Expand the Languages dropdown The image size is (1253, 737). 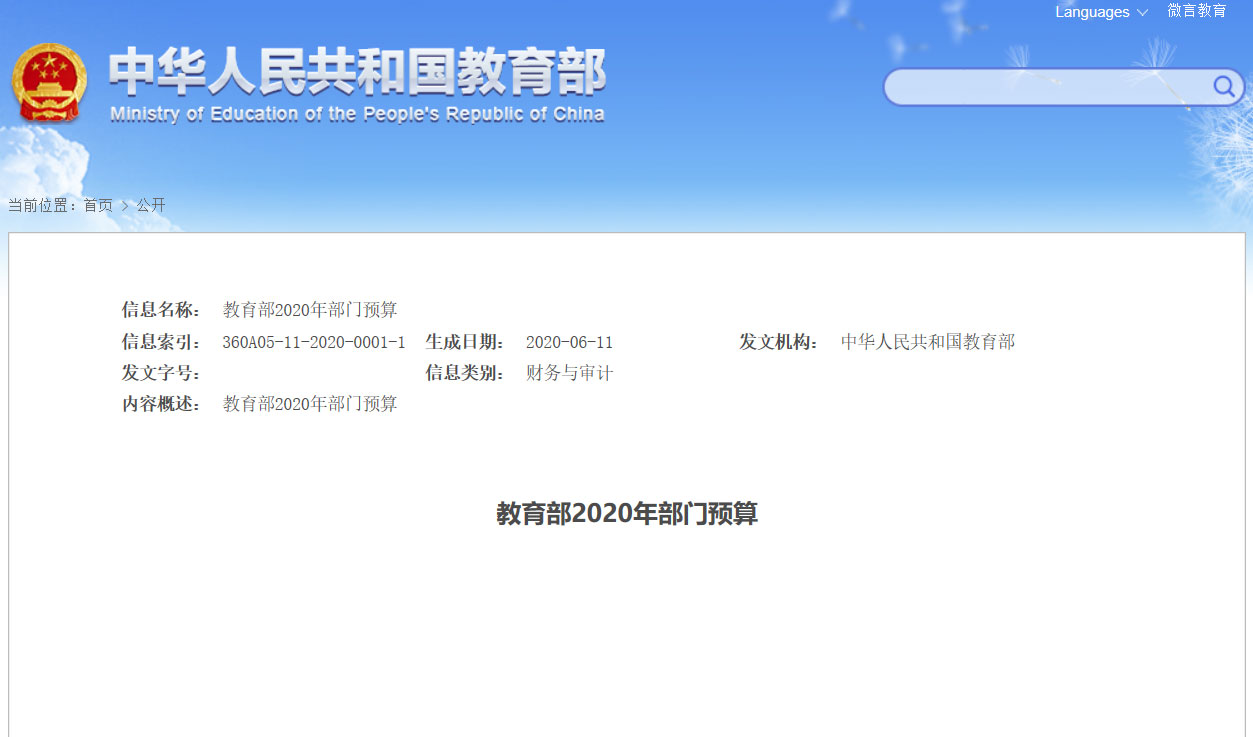(1101, 12)
